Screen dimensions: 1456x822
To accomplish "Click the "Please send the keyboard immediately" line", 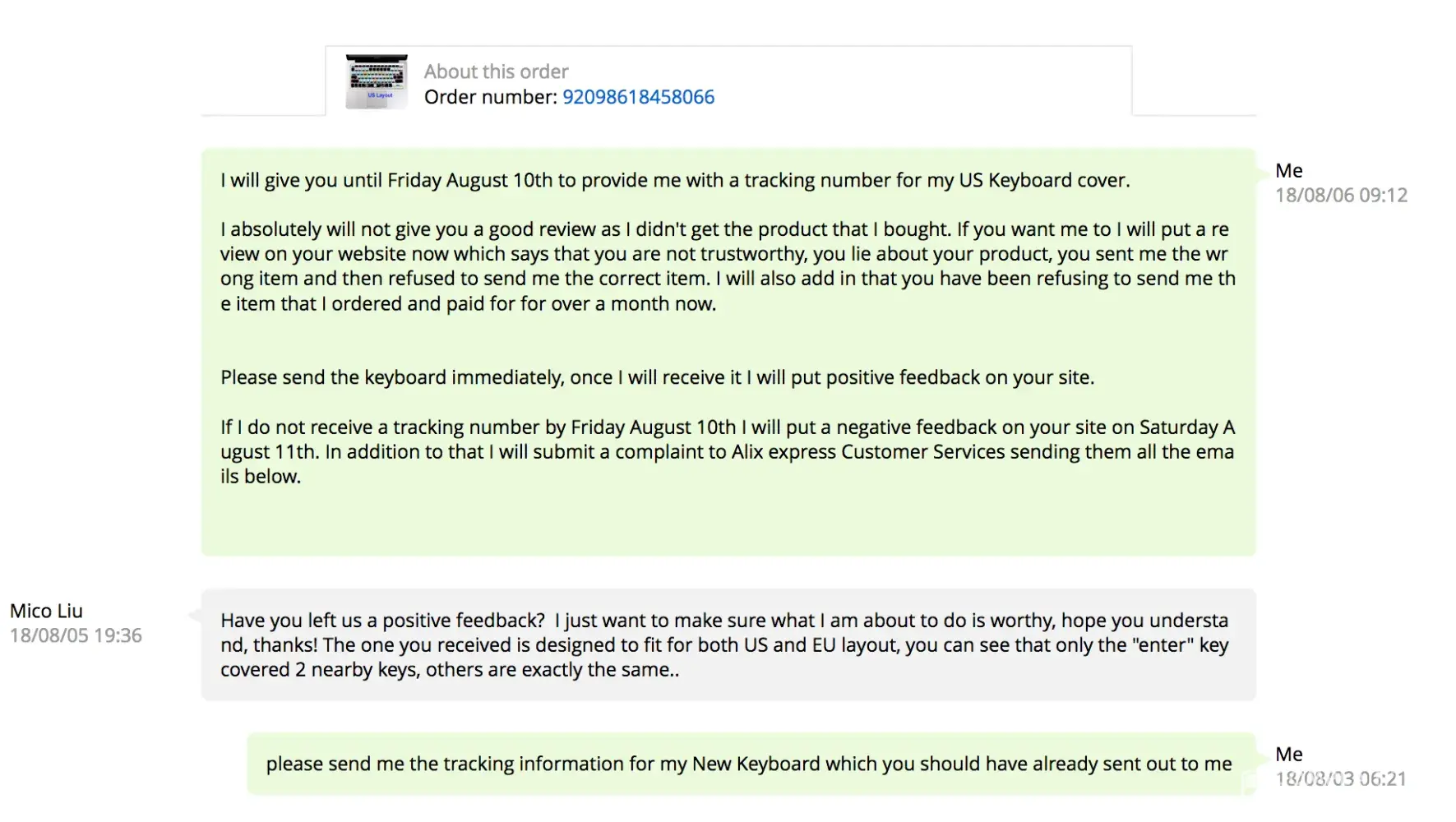I will click(657, 378).
